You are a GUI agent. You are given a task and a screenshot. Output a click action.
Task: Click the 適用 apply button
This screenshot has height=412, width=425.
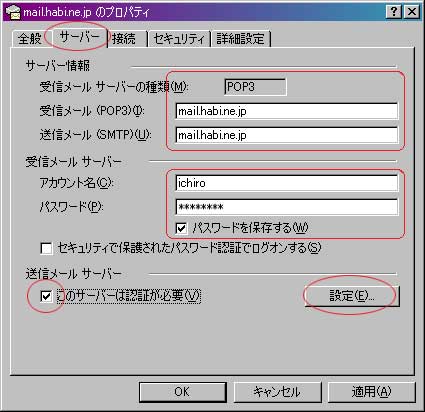[372, 392]
